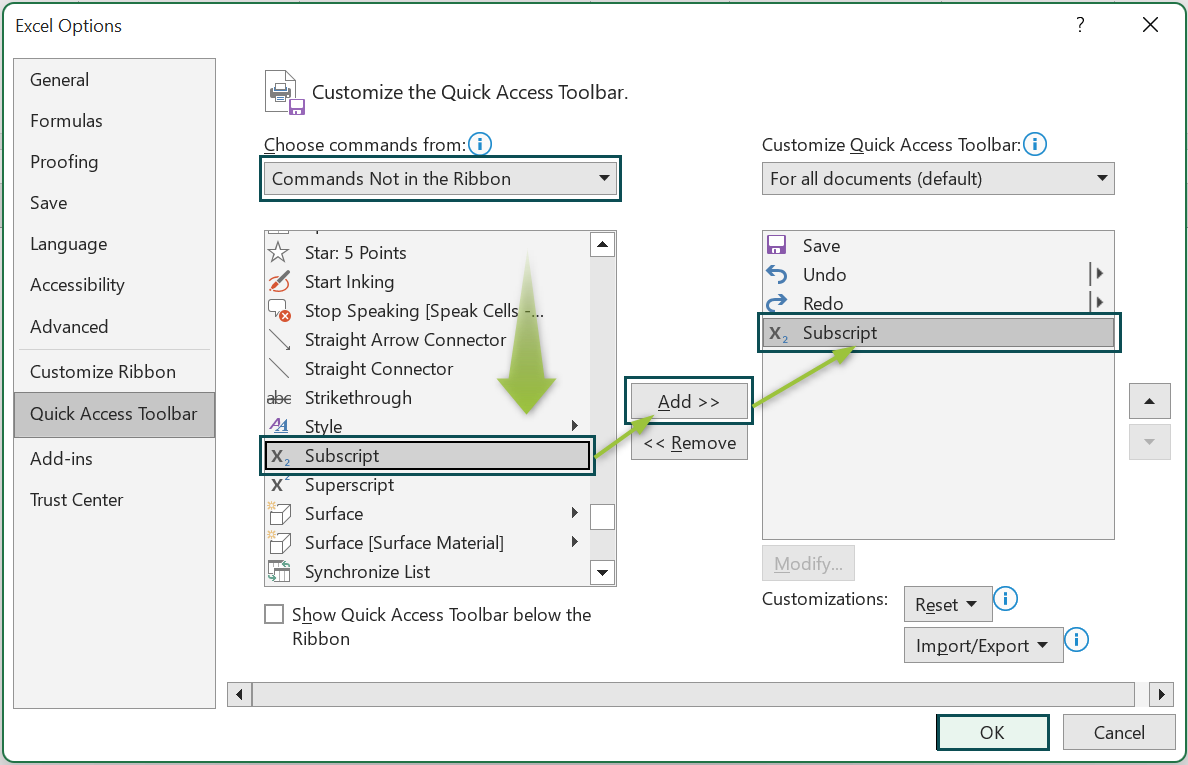Select the Synchronize List command text
Image resolution: width=1188 pixels, height=765 pixels.
(367, 572)
